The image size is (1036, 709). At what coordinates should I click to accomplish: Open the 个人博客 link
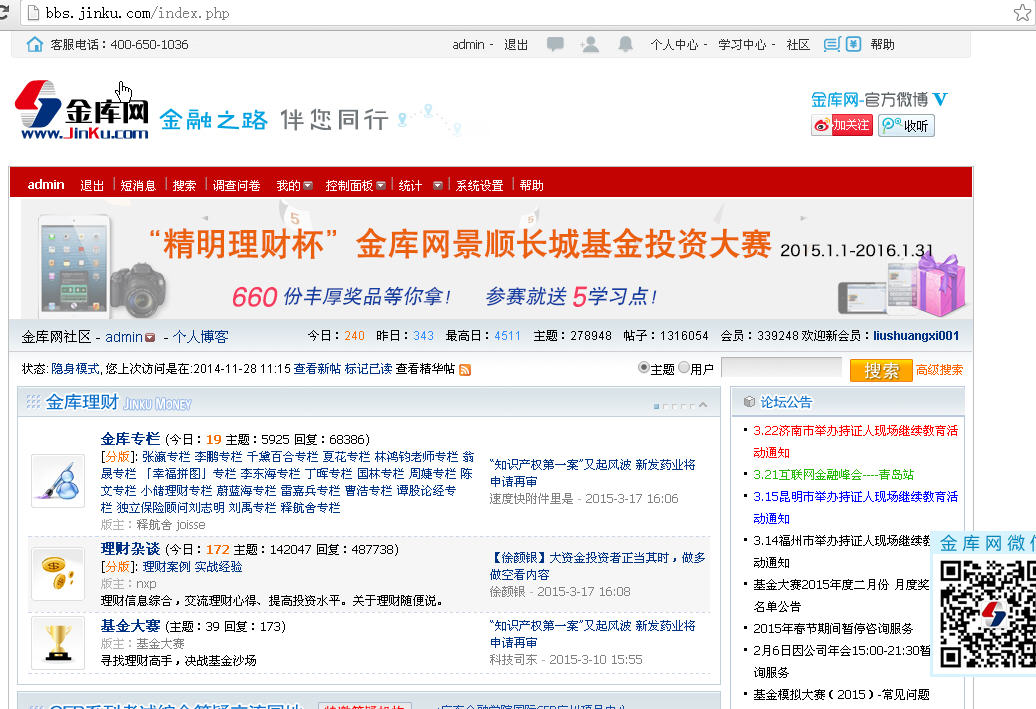pos(200,337)
